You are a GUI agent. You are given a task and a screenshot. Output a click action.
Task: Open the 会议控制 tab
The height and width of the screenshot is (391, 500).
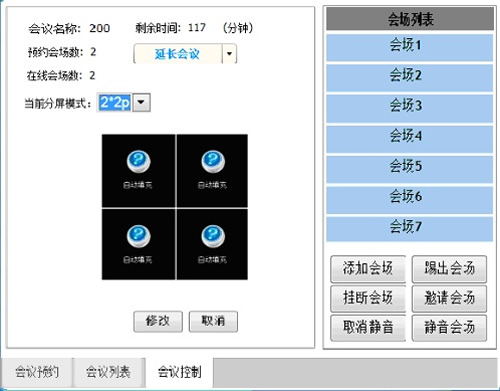tap(180, 372)
